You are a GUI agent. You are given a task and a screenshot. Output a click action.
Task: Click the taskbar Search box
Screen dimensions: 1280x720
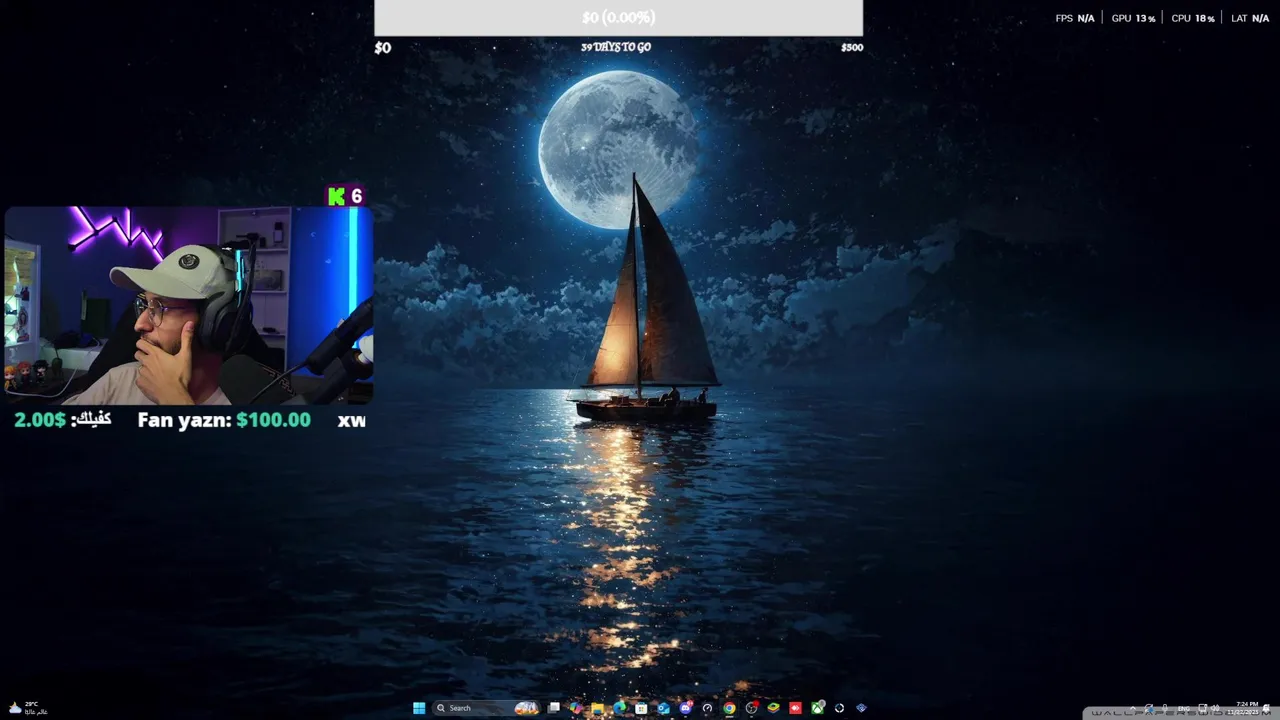[x=486, y=708]
